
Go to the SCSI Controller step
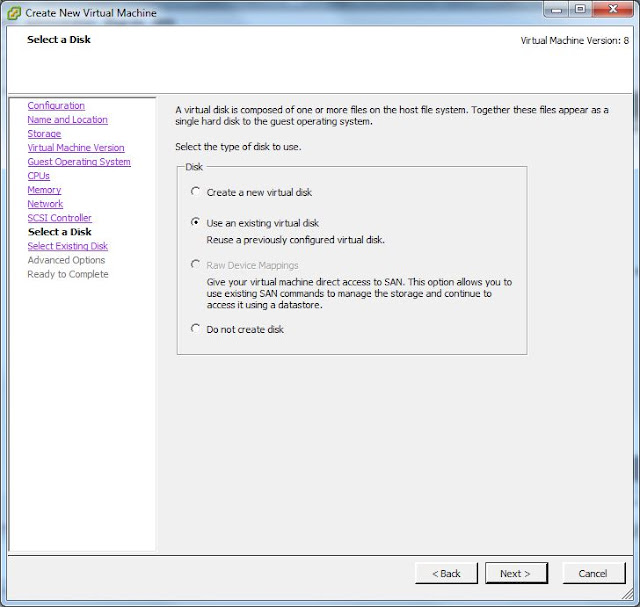[60, 218]
